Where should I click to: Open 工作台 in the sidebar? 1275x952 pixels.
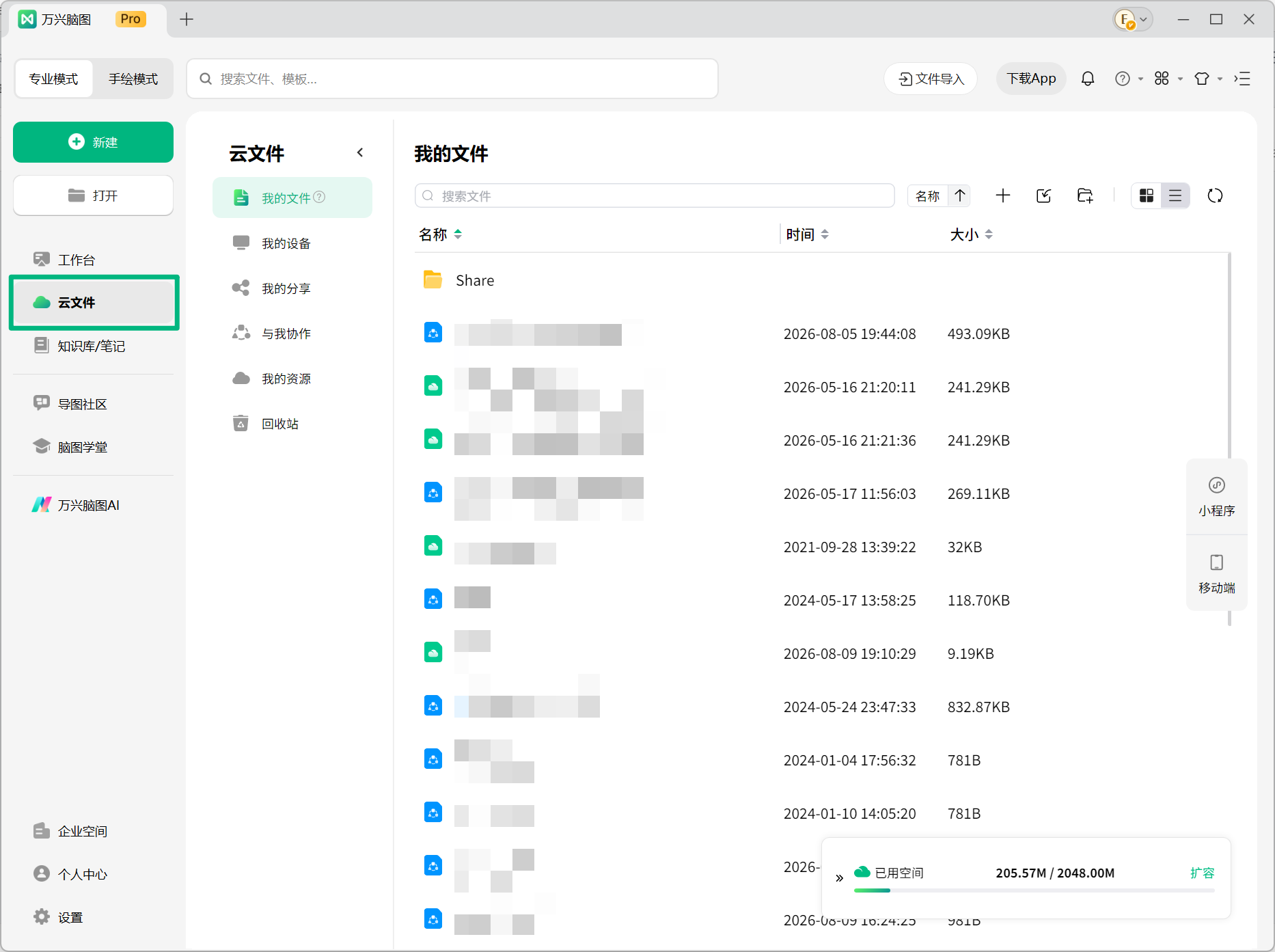point(93,260)
